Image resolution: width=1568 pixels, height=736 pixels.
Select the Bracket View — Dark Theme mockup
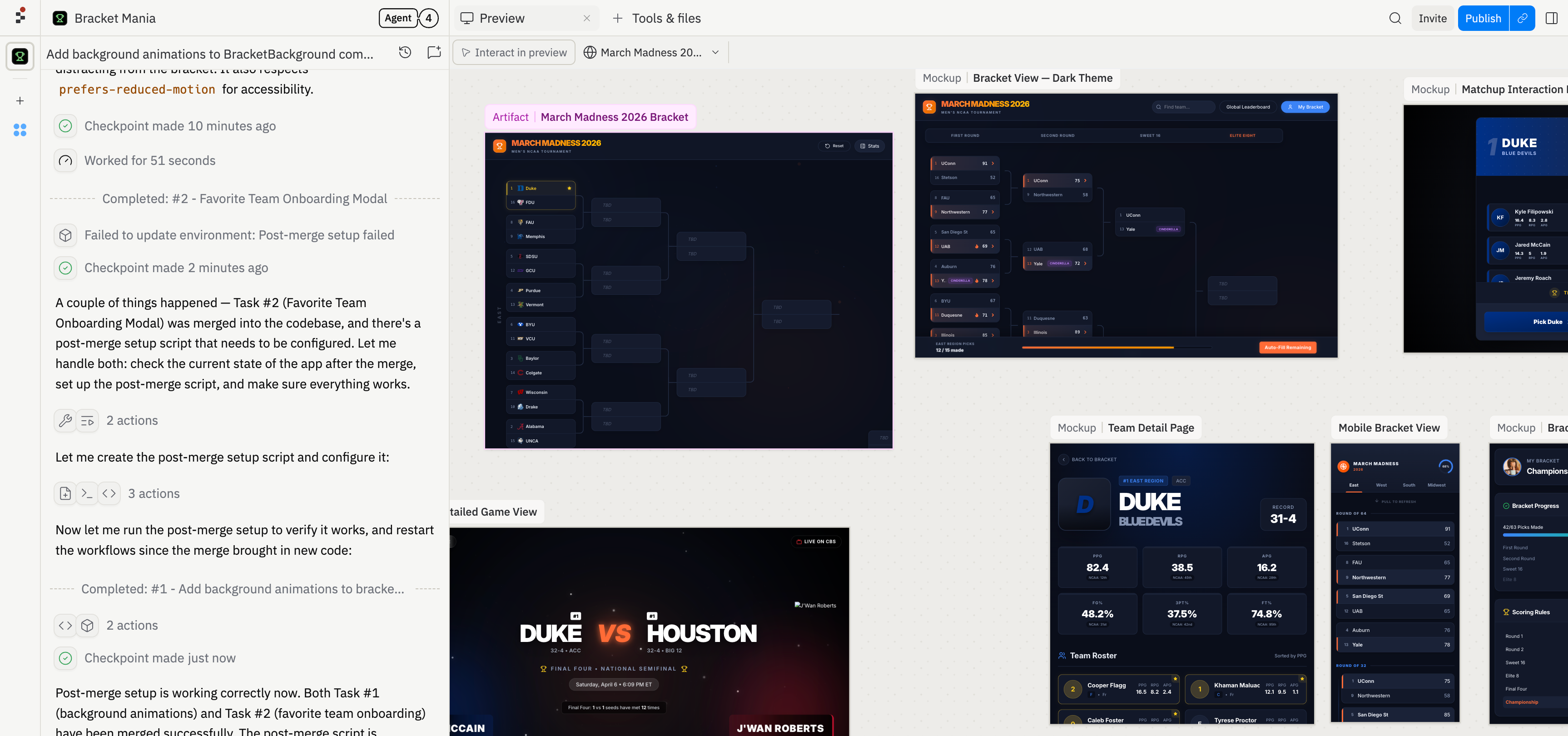click(x=1042, y=78)
